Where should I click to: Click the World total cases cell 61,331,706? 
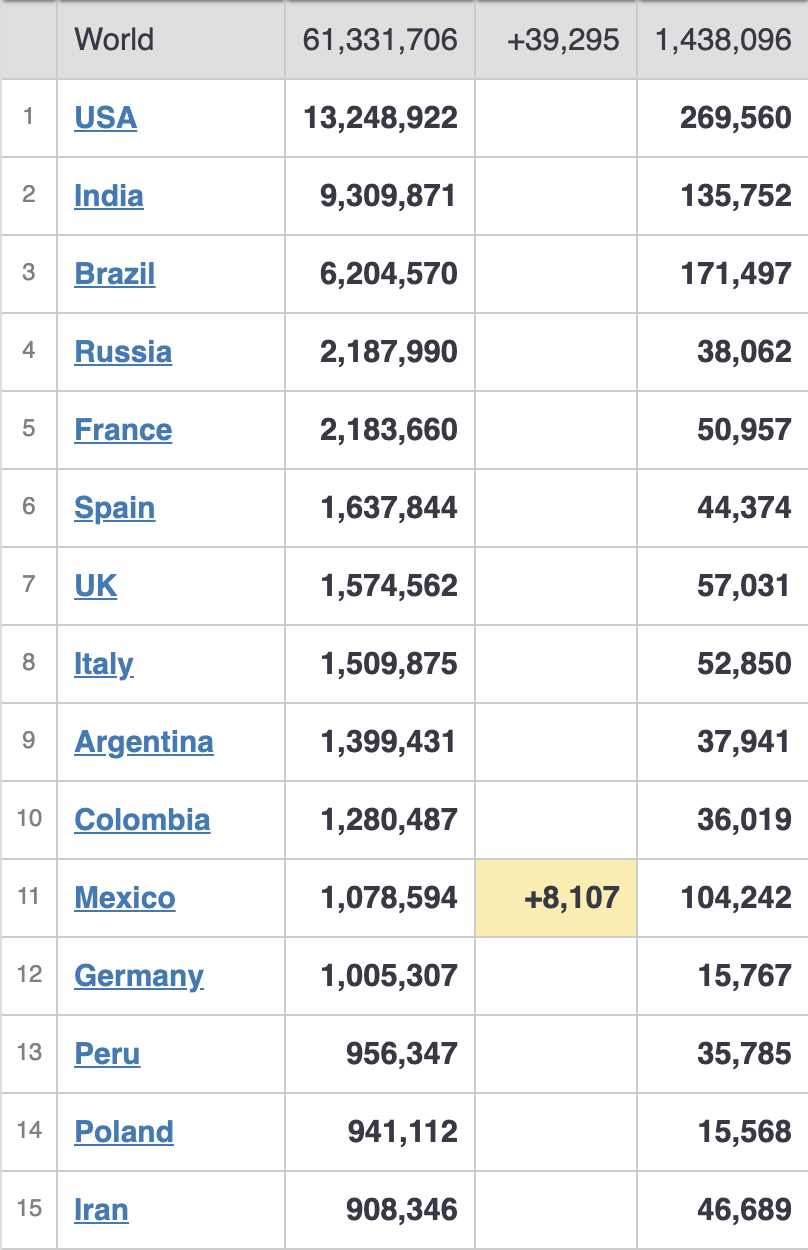380,40
